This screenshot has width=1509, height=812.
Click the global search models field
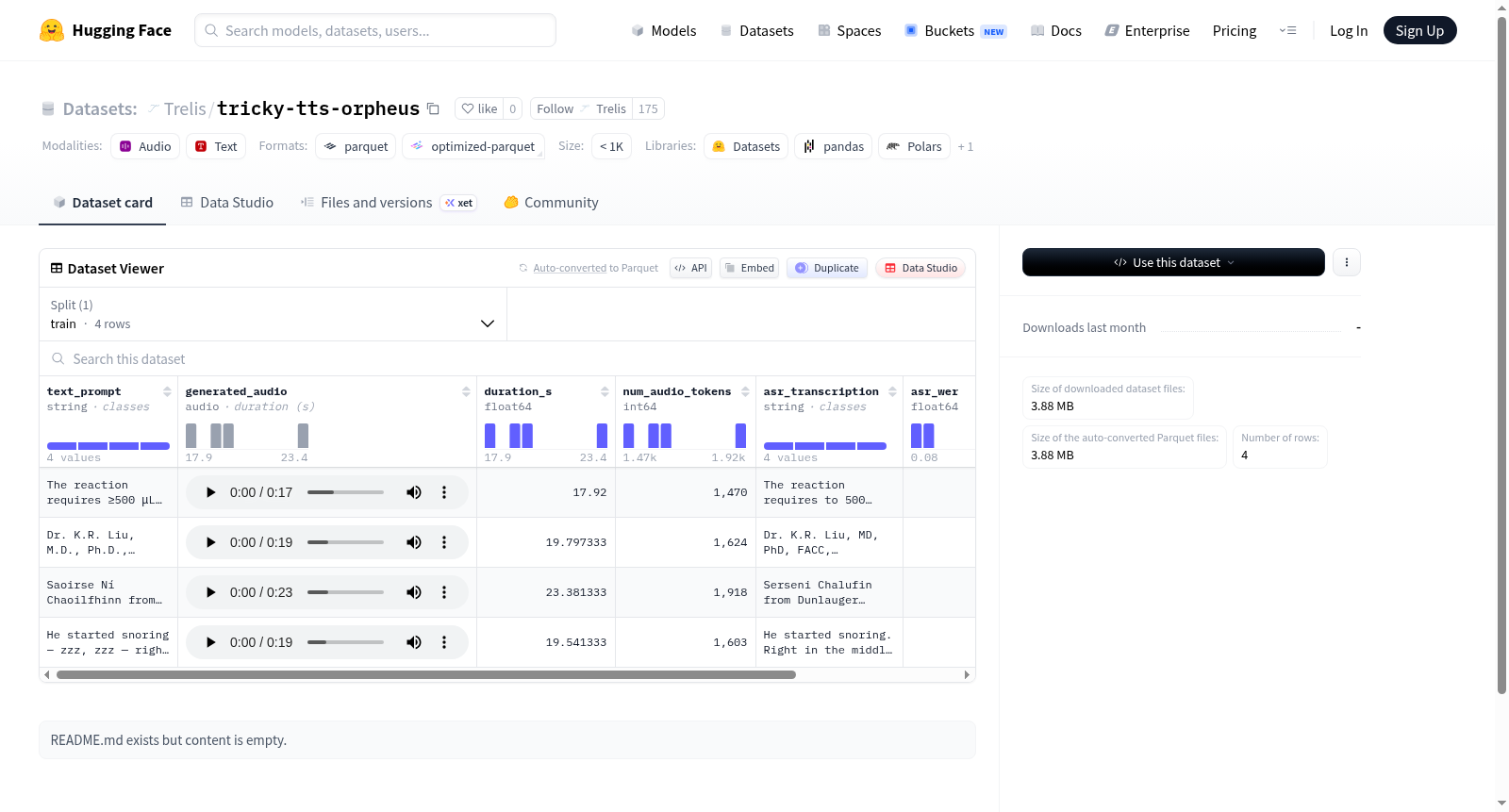click(375, 30)
